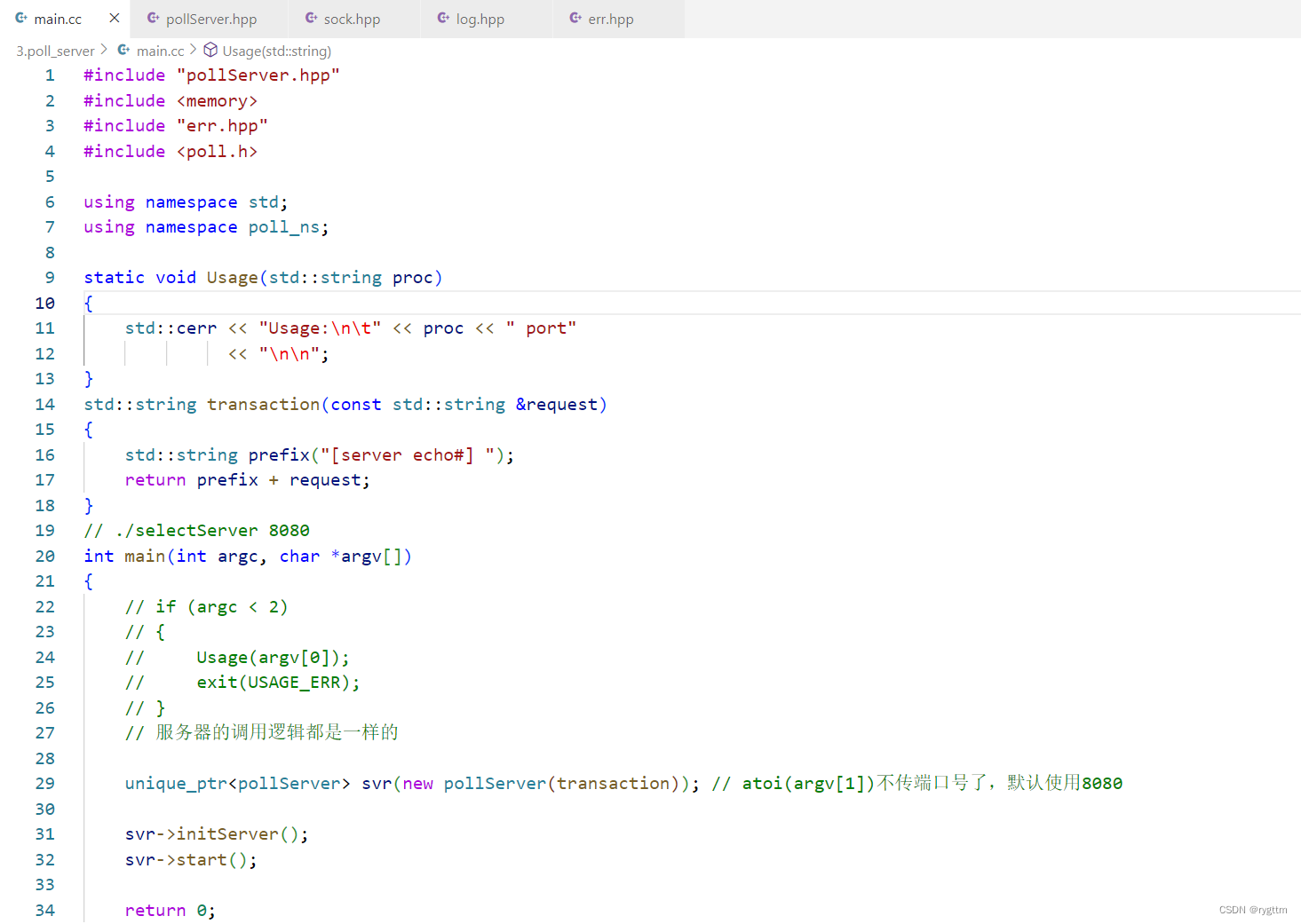This screenshot has width=1301, height=924.
Task: Click poll_ns namespace name on line 7
Action: coord(283,227)
